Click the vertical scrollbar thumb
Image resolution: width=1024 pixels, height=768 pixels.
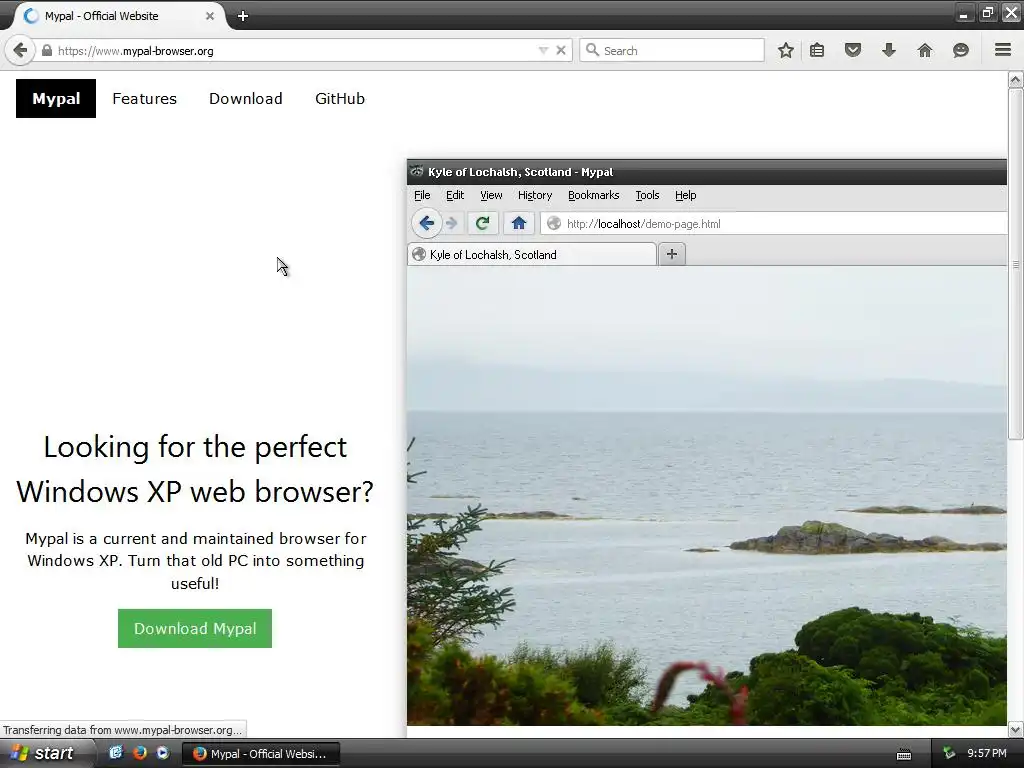pos(1015,264)
